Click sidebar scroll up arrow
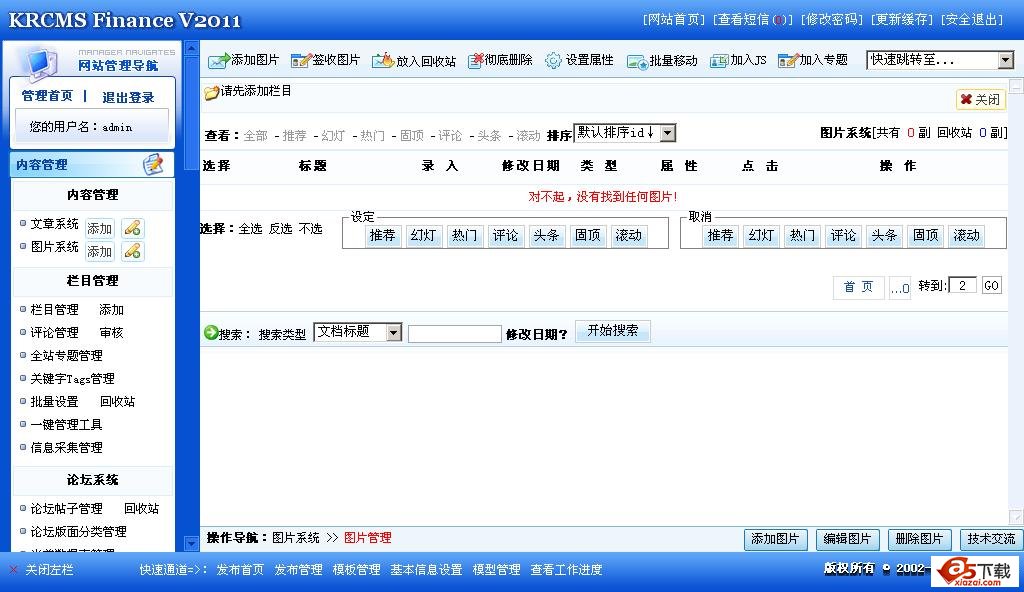 tap(191, 48)
